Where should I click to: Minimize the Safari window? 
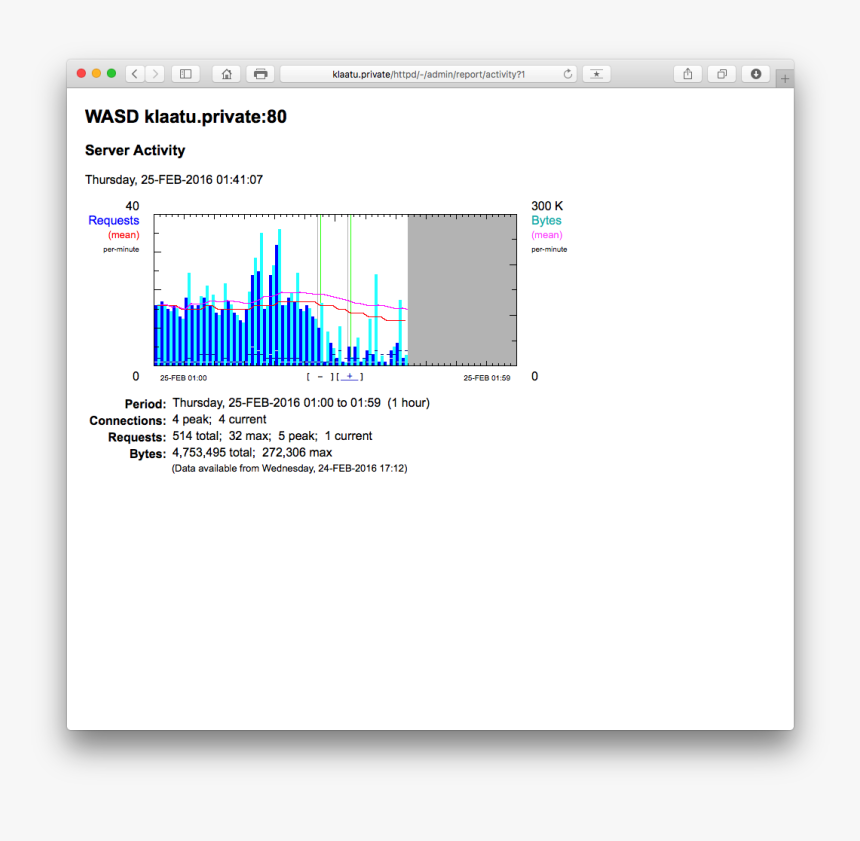coord(96,74)
